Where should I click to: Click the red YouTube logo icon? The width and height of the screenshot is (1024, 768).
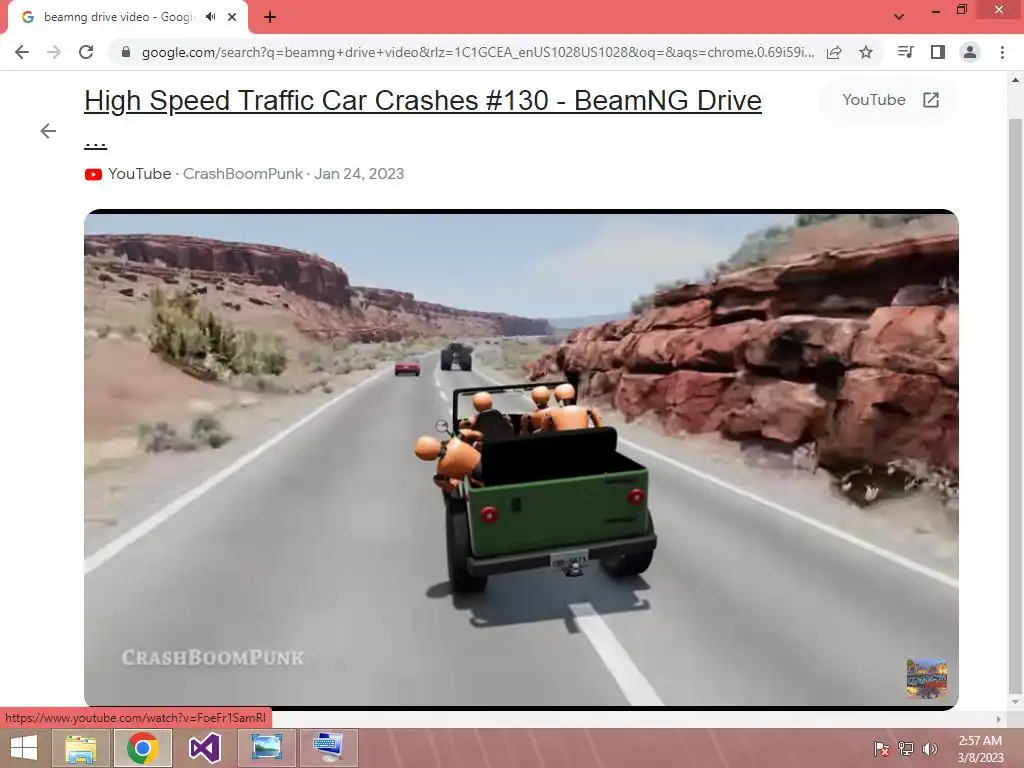93,174
